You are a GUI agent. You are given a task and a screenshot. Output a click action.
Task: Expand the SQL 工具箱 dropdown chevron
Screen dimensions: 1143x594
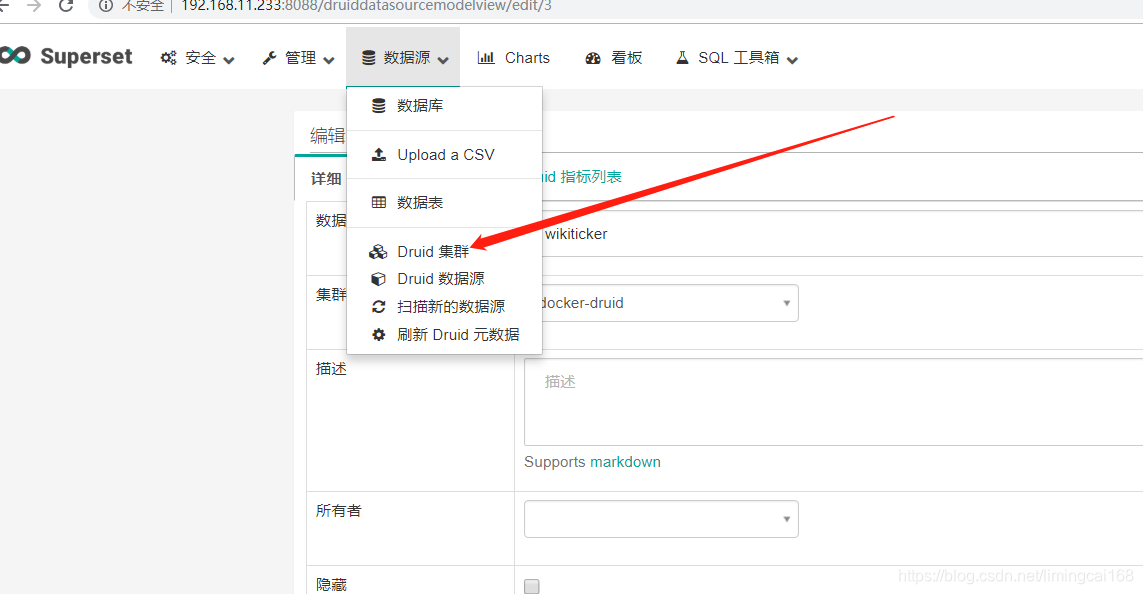click(x=792, y=60)
